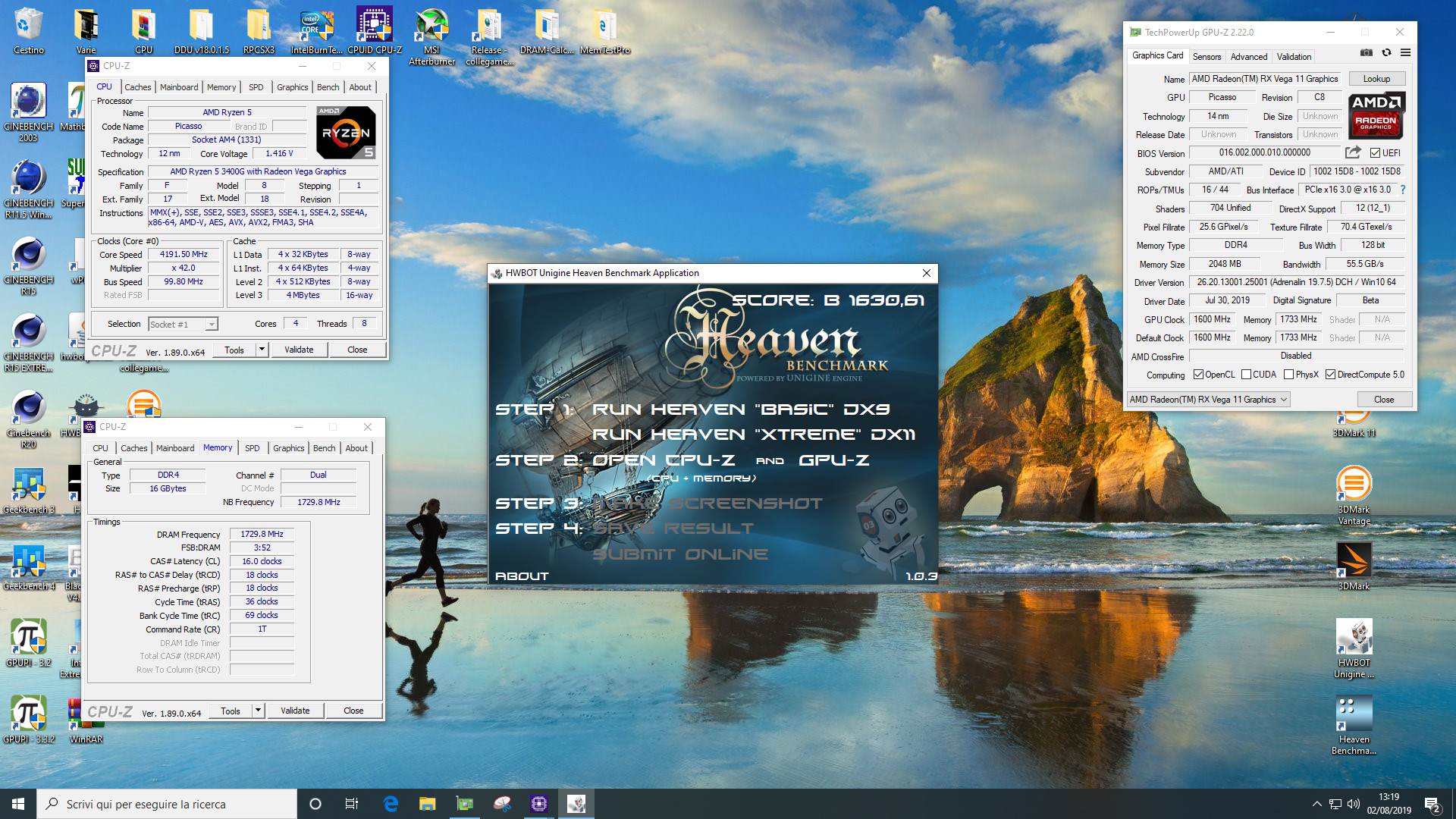Switch to Caches tab in upper CPU-Z

(x=138, y=87)
